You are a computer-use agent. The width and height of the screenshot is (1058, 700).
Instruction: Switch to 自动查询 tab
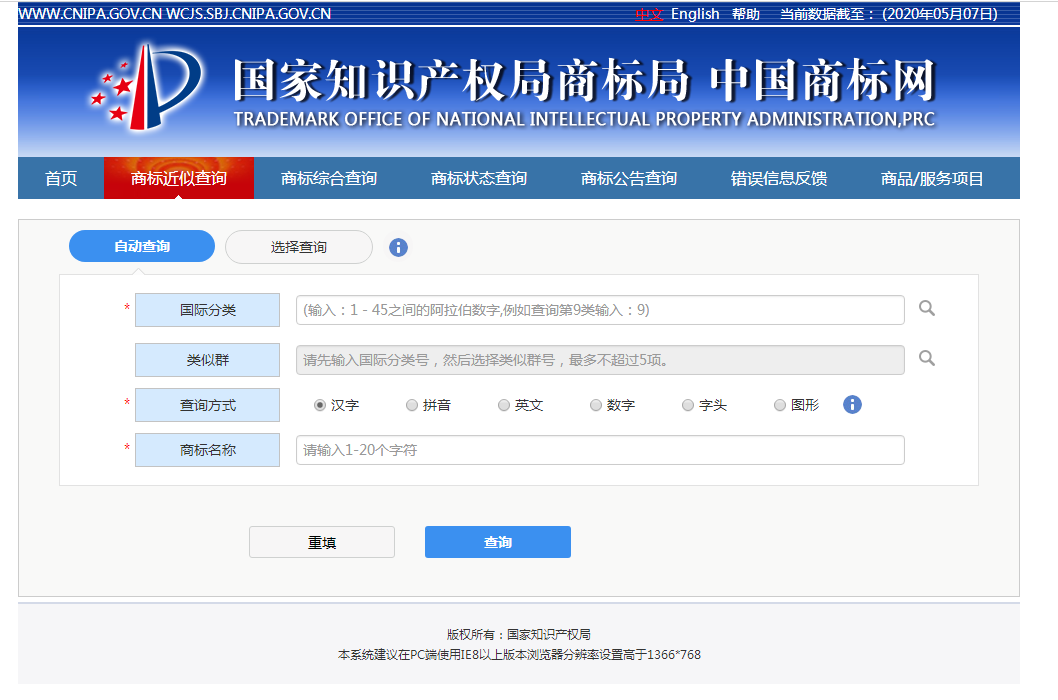(x=142, y=246)
